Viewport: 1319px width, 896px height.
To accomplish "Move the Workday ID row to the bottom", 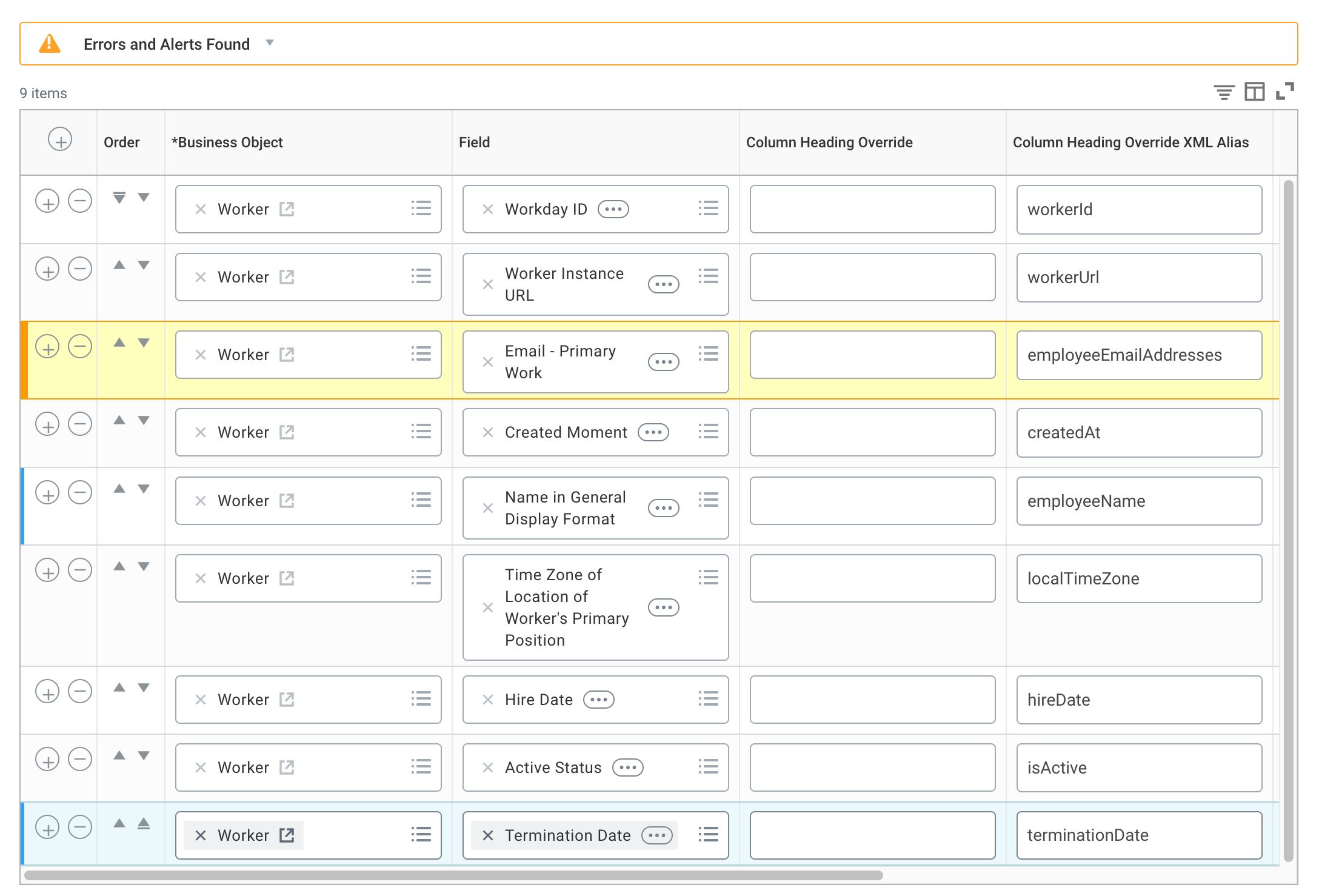I will 119,198.
